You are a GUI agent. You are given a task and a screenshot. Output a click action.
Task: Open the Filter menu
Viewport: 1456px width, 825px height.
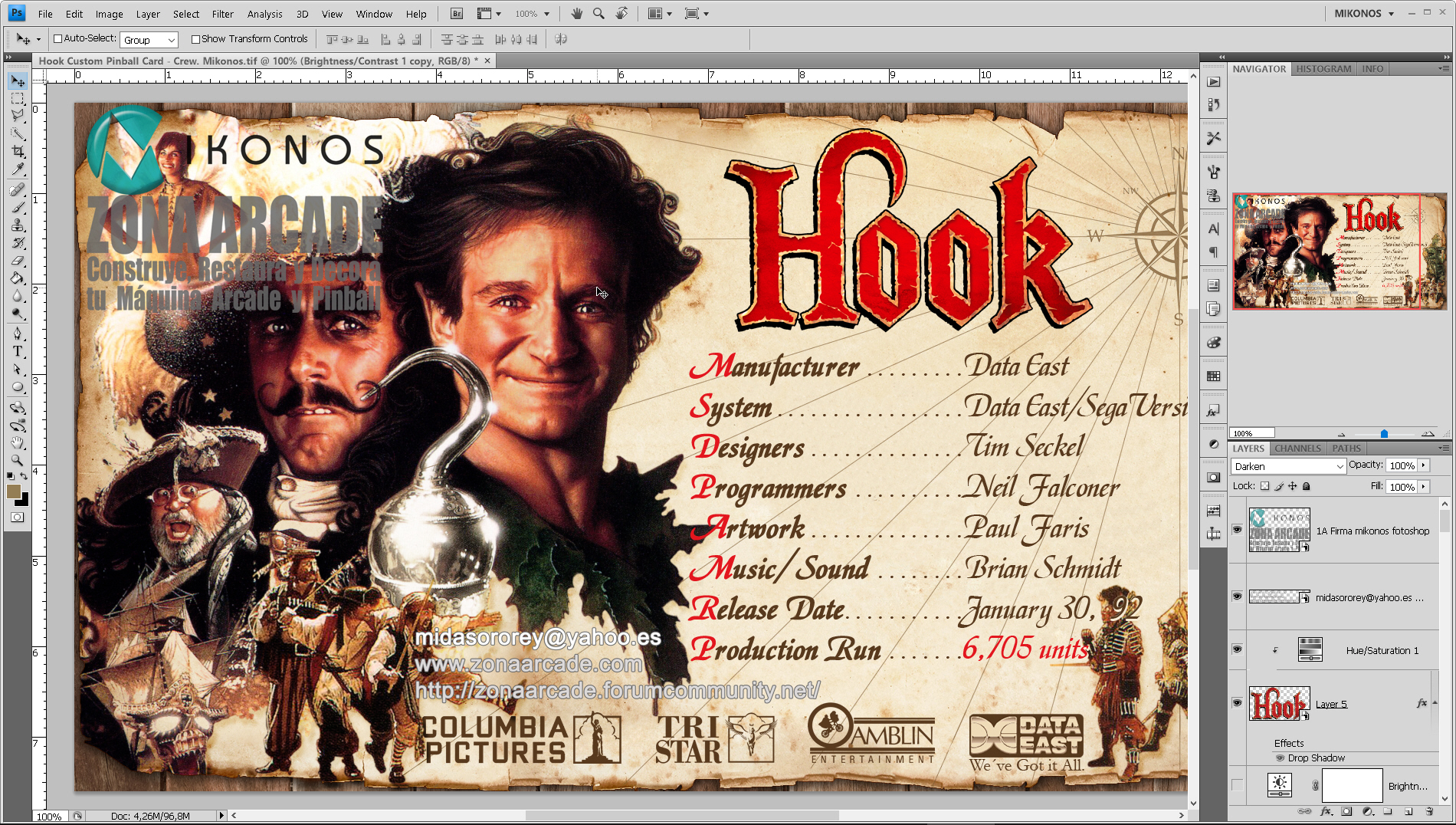point(222,13)
